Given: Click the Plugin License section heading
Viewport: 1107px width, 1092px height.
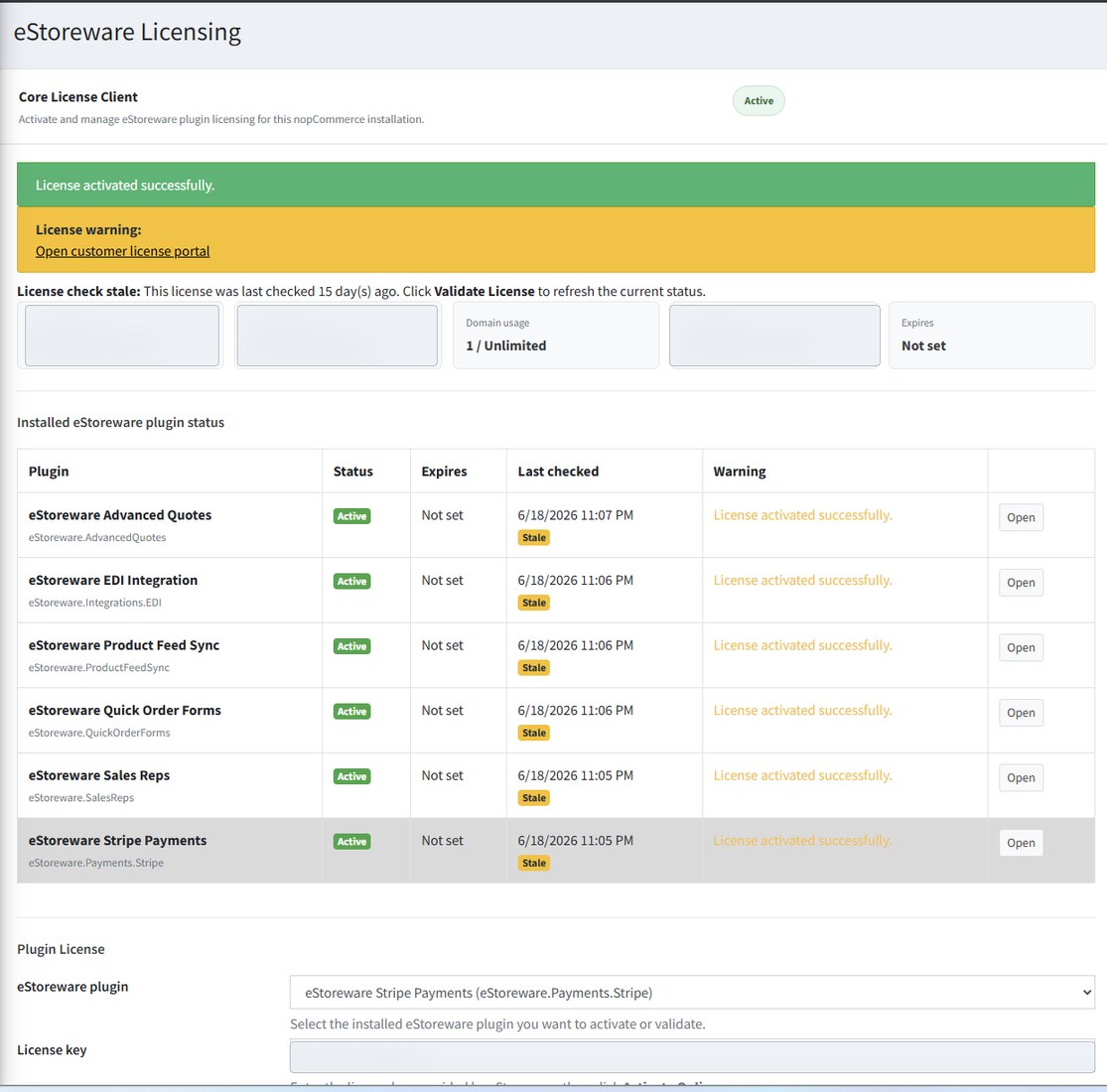Looking at the screenshot, I should point(61,949).
